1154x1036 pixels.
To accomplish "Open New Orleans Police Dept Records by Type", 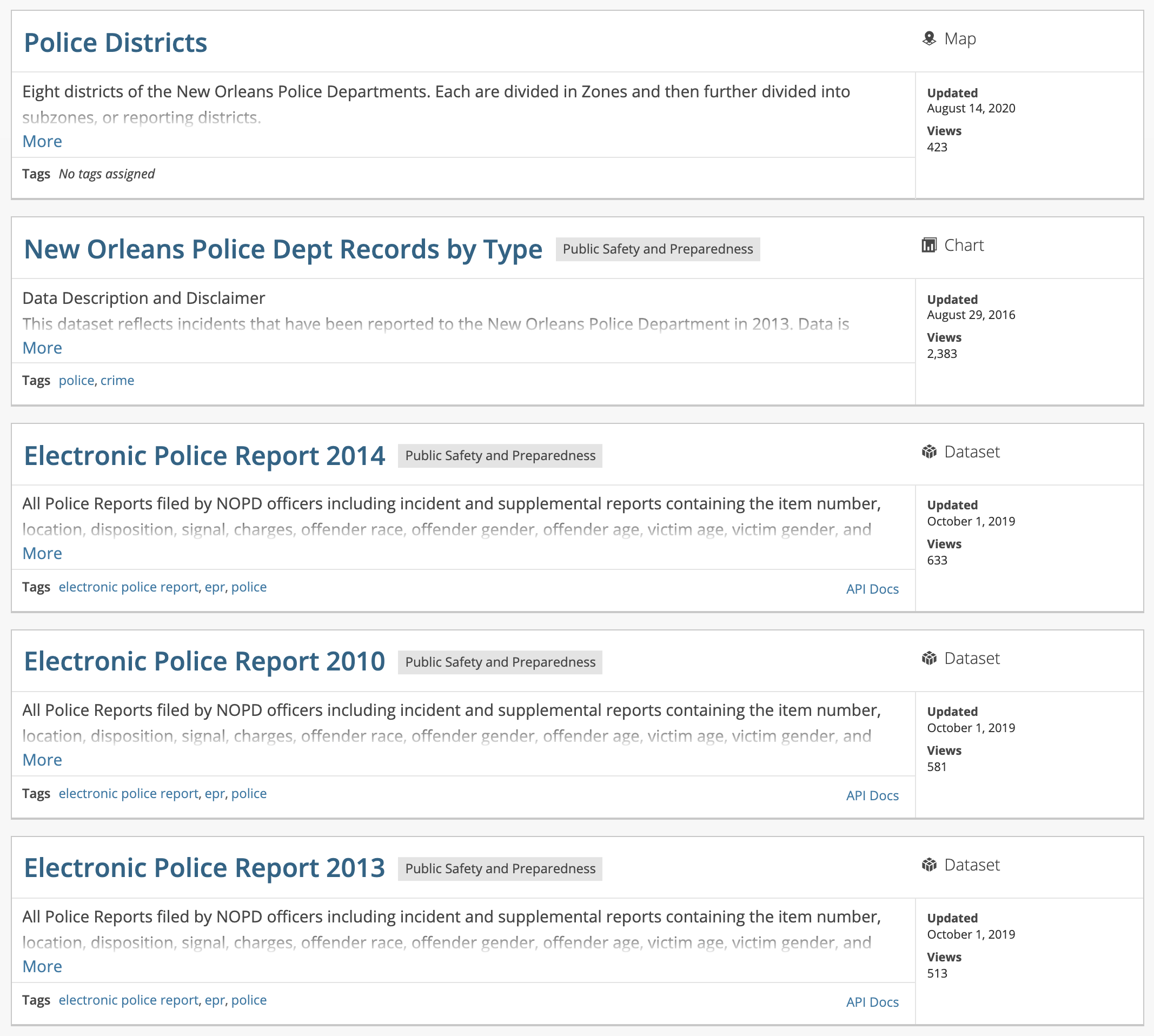I will point(283,250).
